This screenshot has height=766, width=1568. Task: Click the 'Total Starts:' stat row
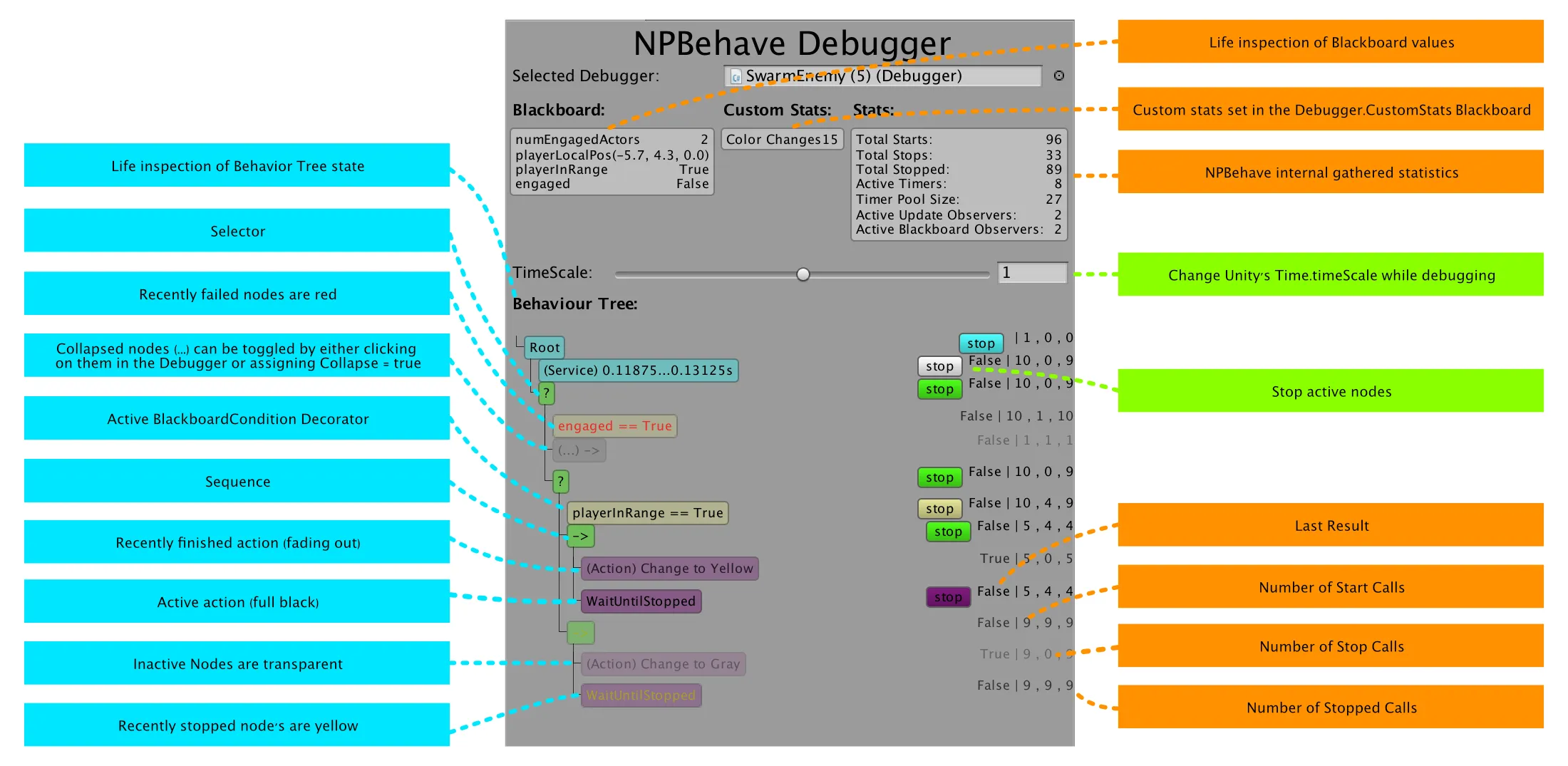coord(959,140)
